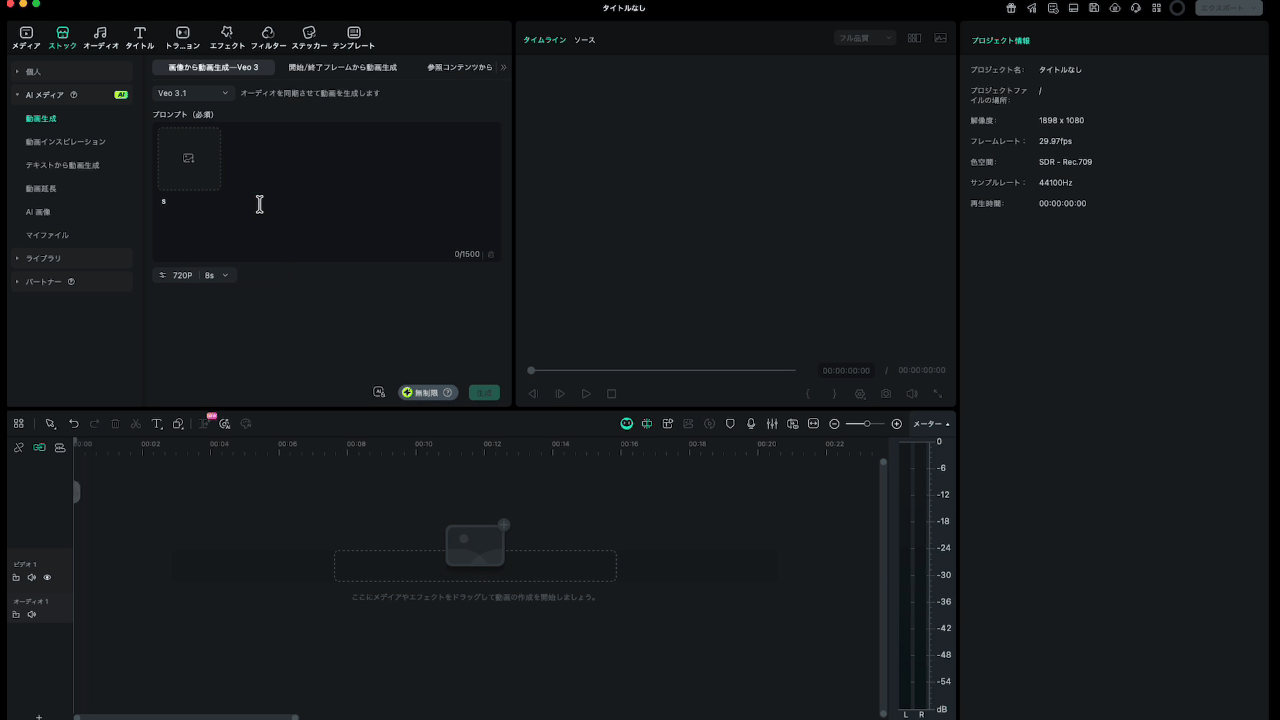Open the ステッカー (Stickers) panel
This screenshot has height=720, width=1280.
pyautogui.click(x=309, y=38)
